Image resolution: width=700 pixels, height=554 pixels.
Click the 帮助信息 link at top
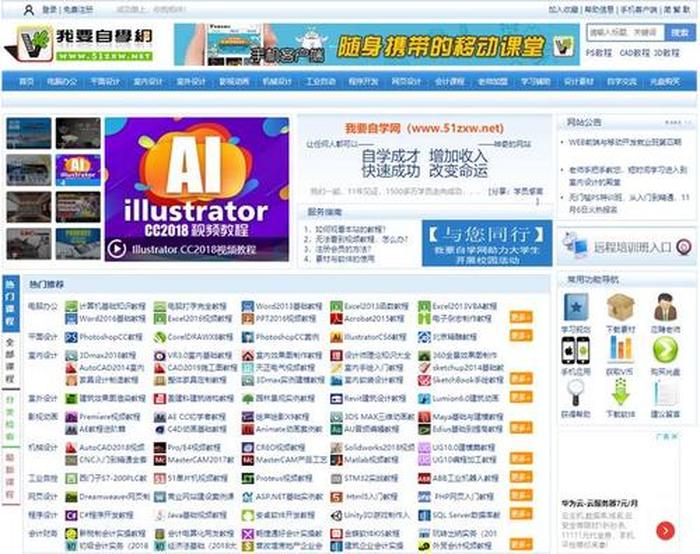pyautogui.click(x=599, y=9)
